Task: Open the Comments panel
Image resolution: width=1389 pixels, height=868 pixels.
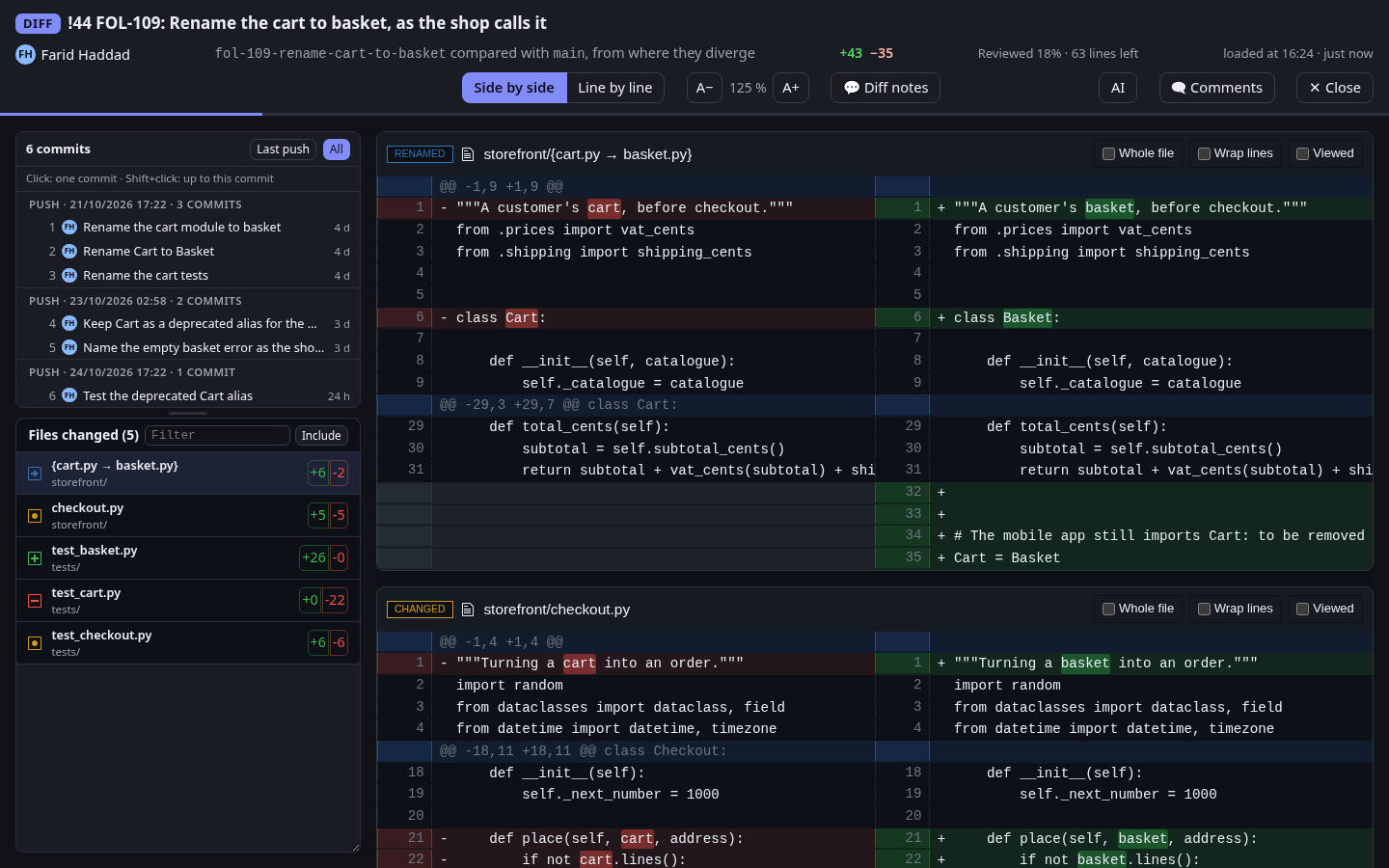Action: point(1216,88)
